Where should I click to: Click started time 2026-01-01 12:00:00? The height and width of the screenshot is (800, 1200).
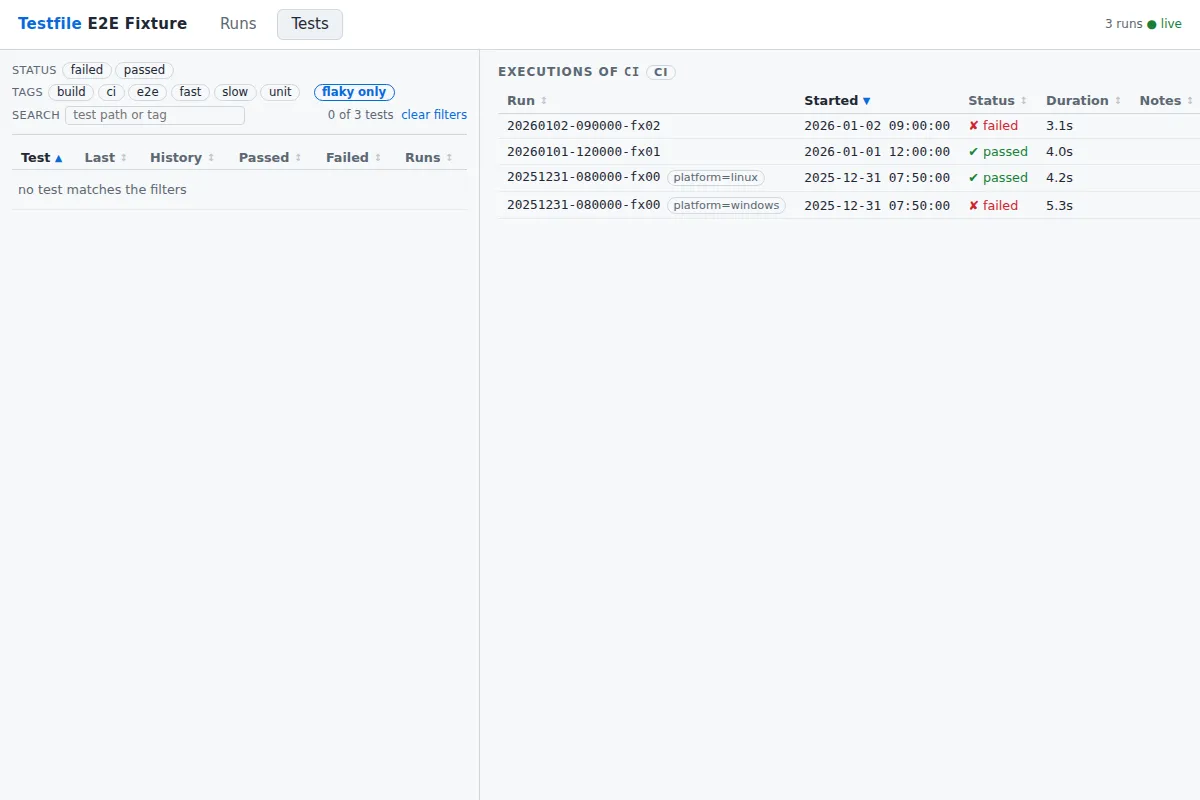pos(877,152)
